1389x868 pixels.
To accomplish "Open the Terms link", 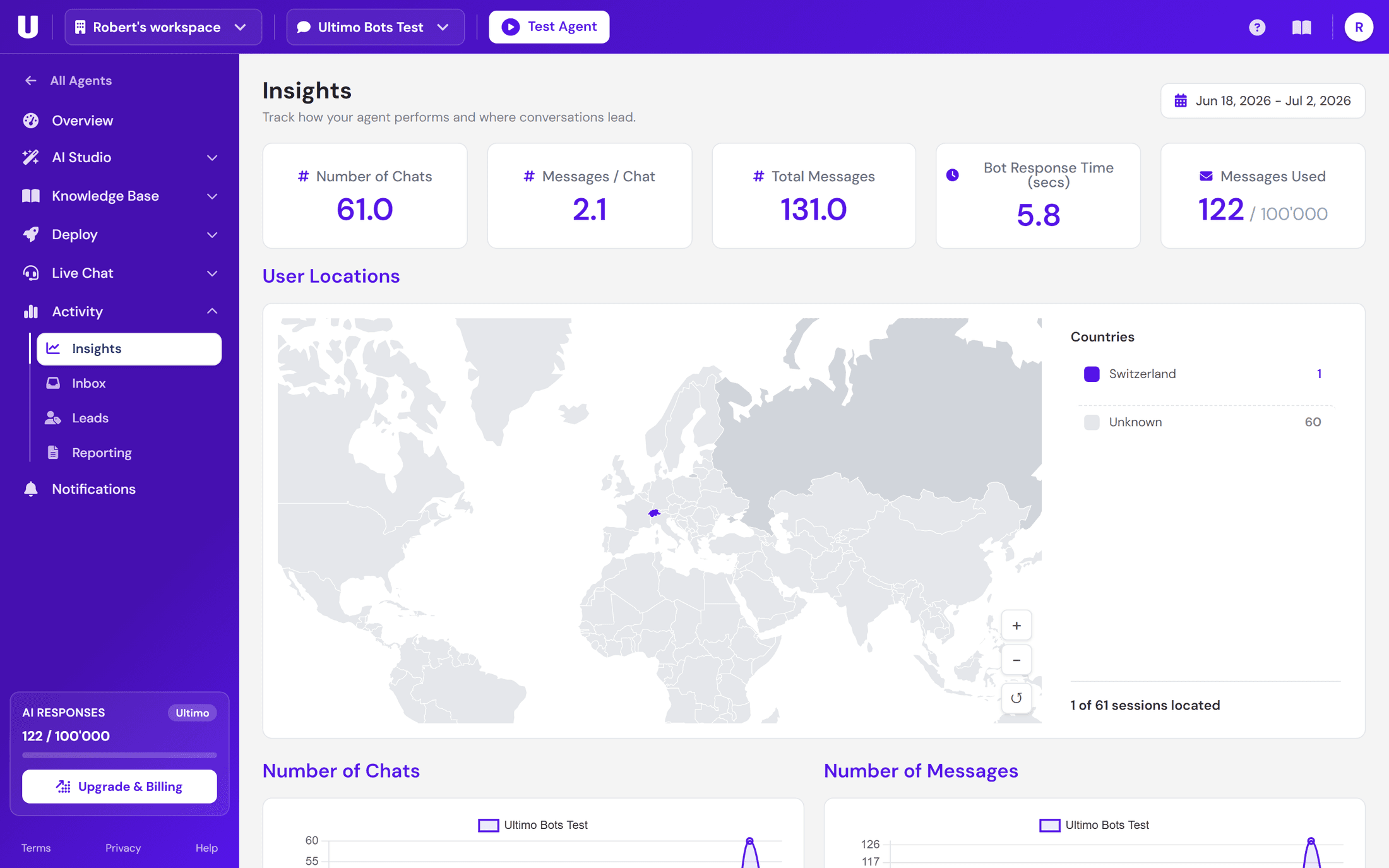I will (x=36, y=848).
